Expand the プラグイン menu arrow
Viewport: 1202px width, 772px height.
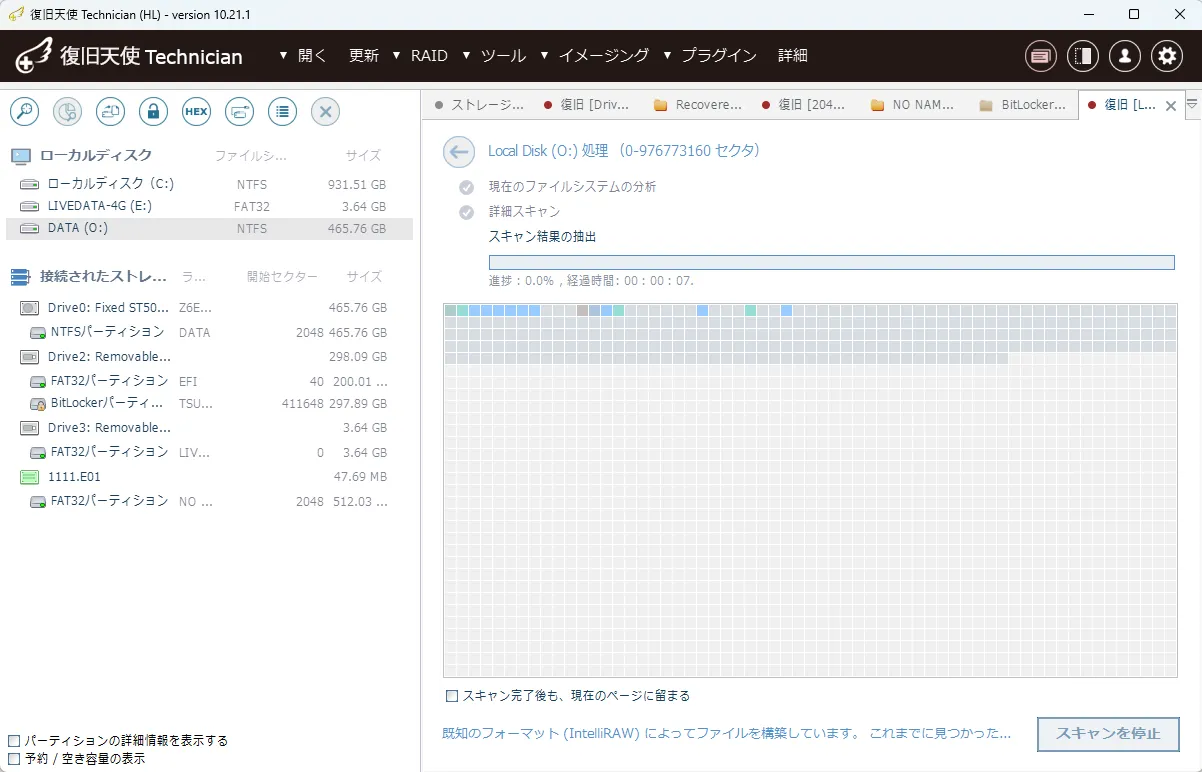668,56
